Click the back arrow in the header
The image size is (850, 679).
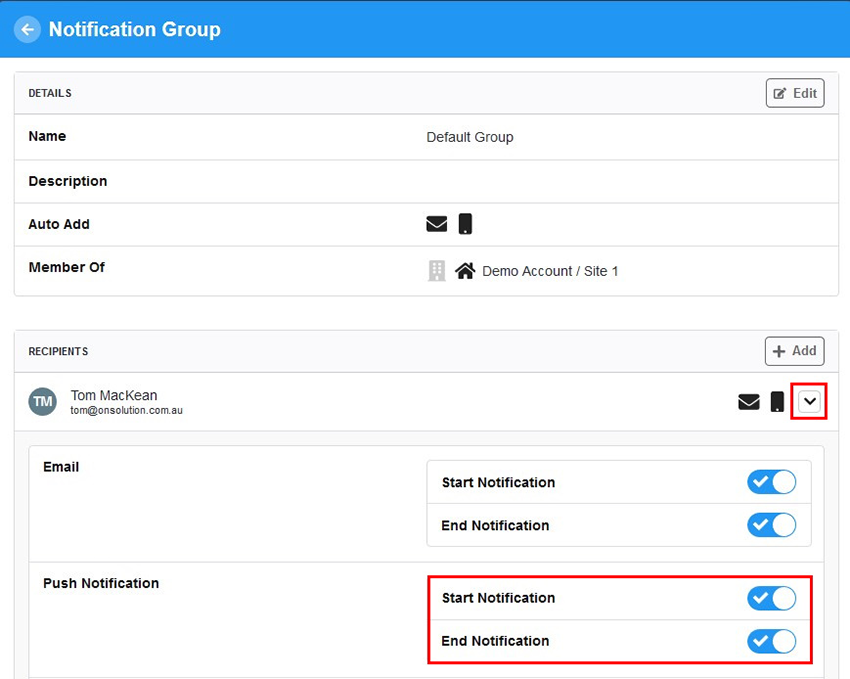point(27,29)
